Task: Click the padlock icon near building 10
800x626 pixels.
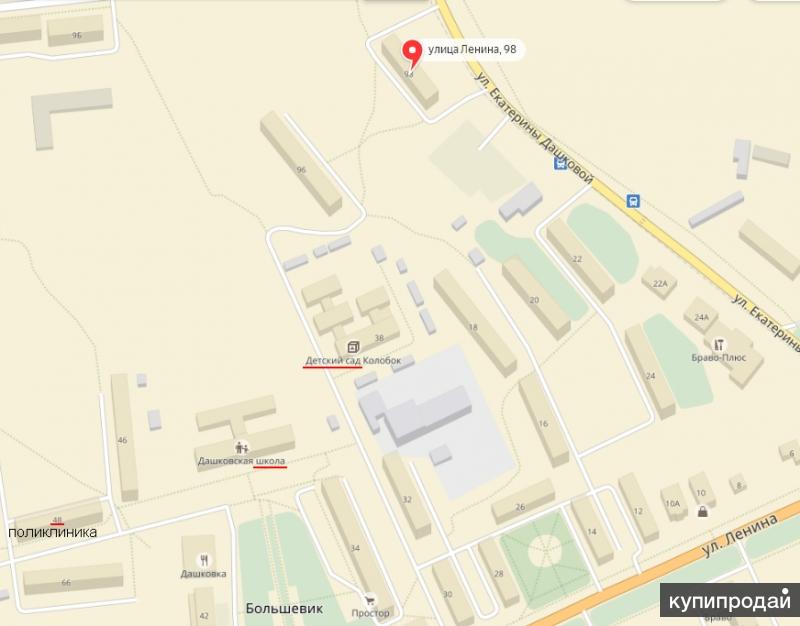Action: point(703,511)
